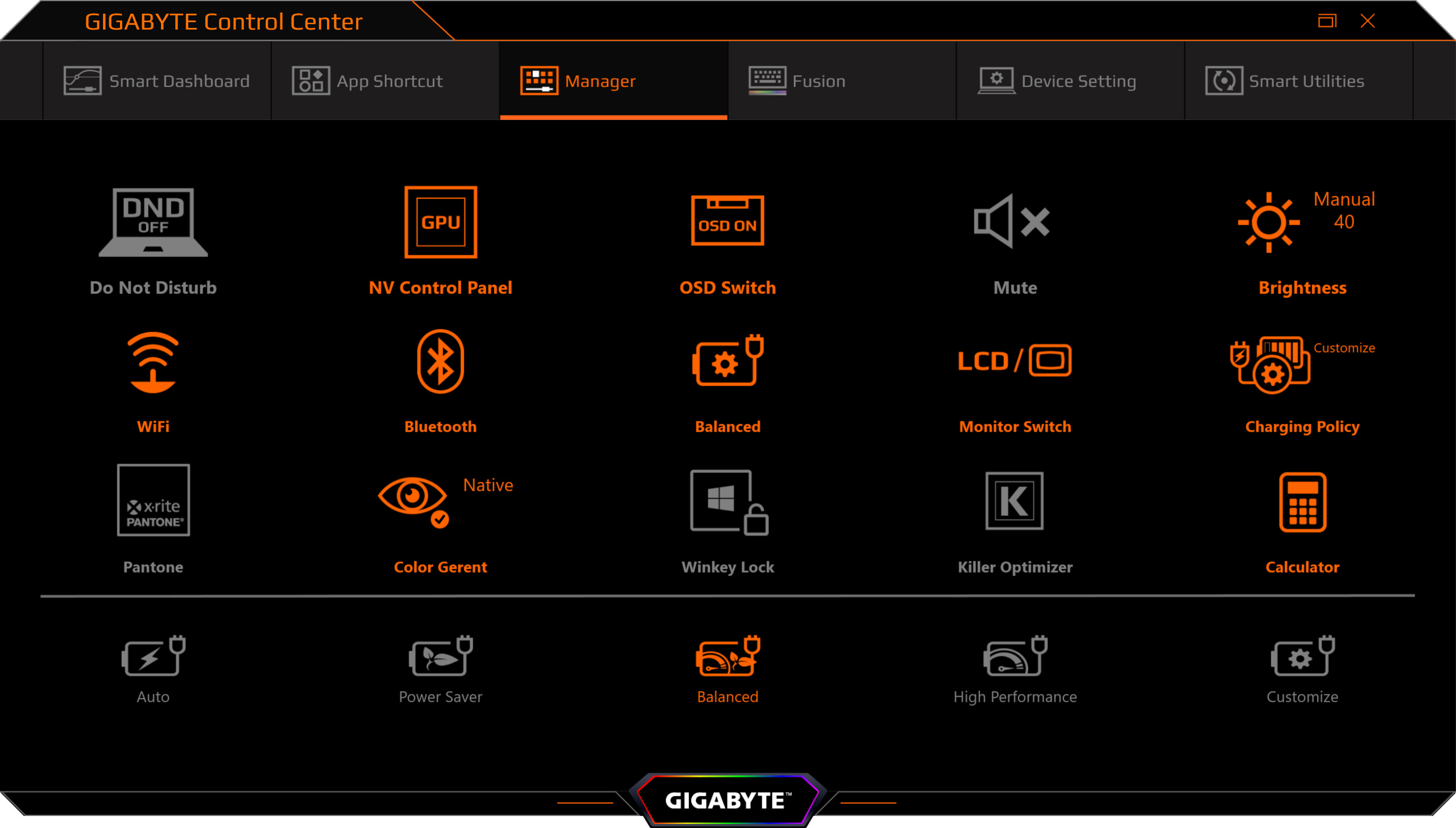
Task: Open the Balanced power mode selector tile
Action: [x=727, y=362]
